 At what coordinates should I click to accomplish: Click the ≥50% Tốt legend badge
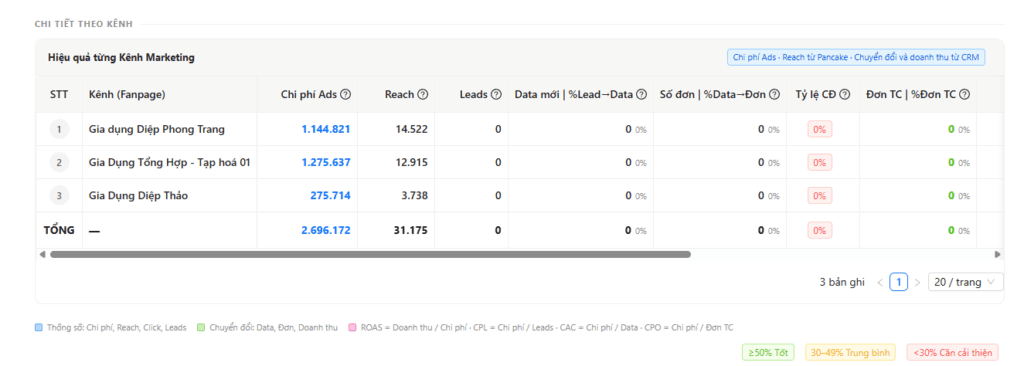768,352
